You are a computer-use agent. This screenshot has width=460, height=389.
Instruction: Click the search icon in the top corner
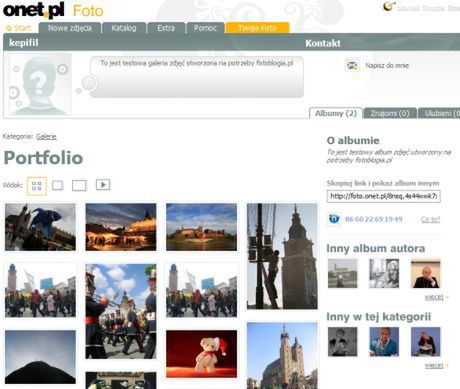coord(388,6)
